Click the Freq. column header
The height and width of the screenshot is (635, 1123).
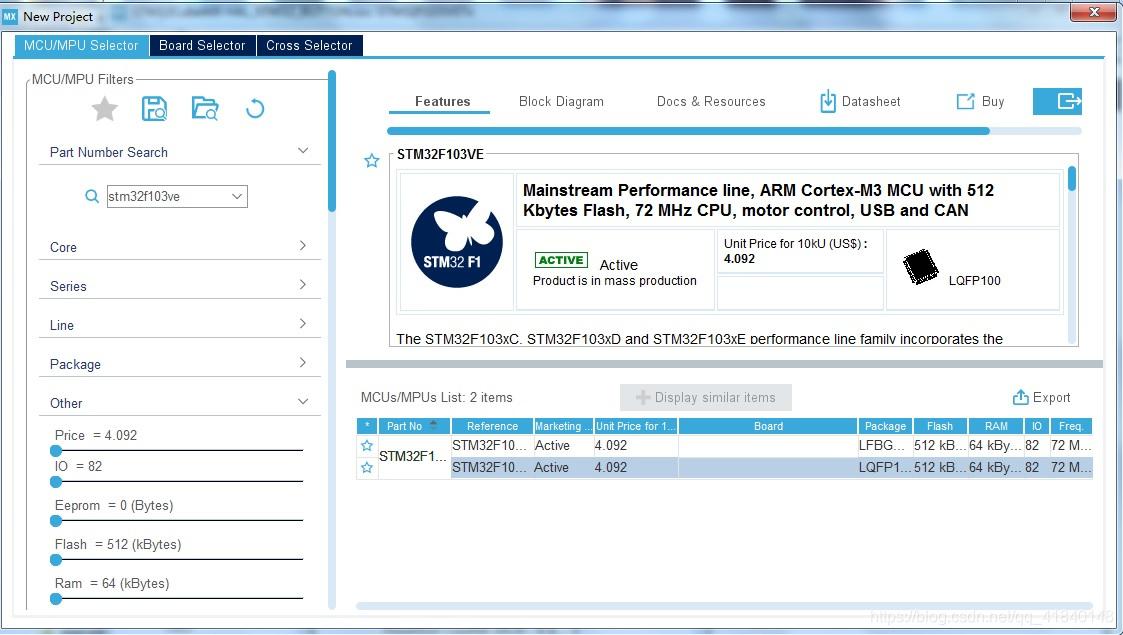(x=1071, y=426)
